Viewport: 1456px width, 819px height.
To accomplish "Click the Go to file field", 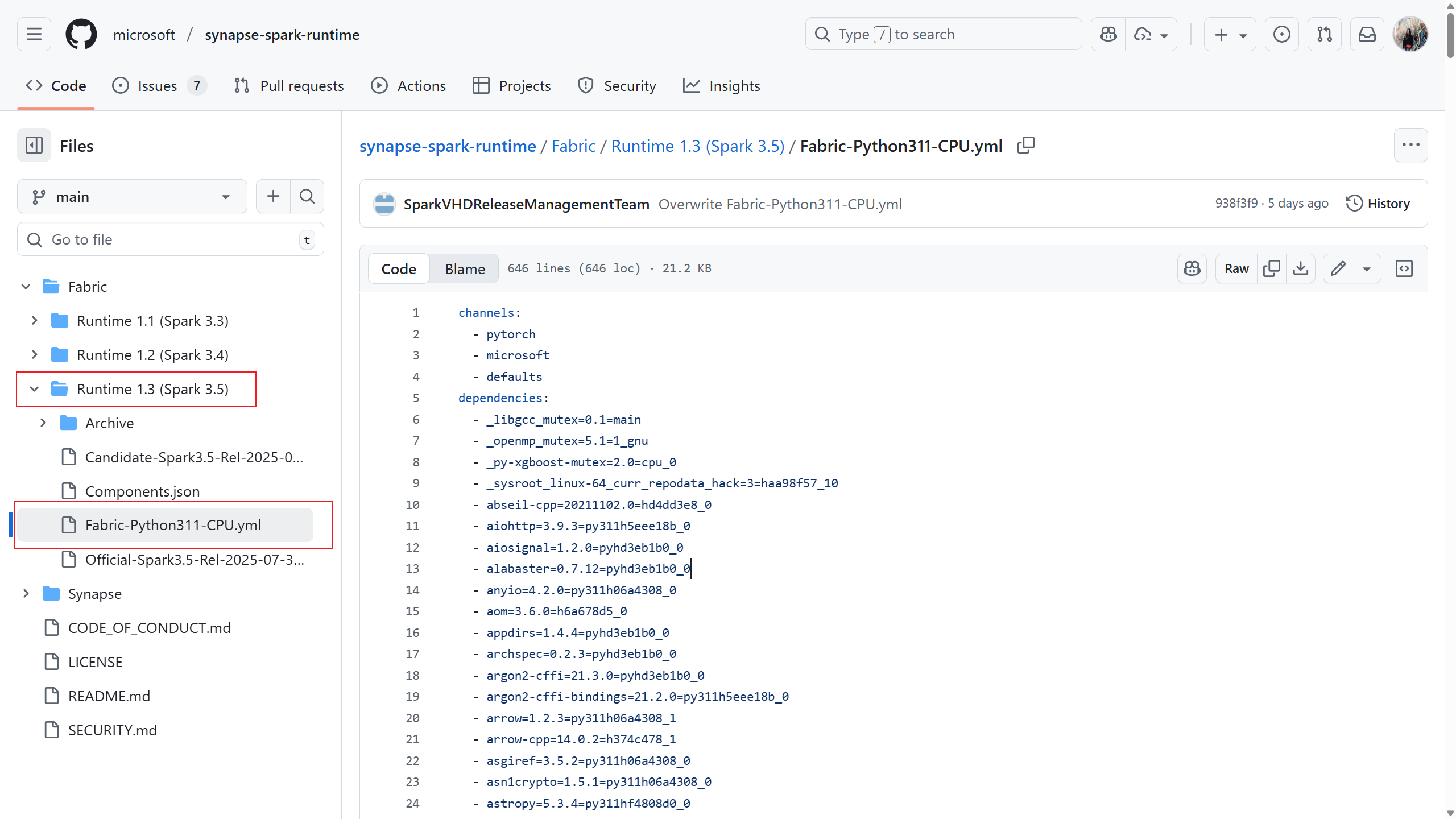I will click(171, 239).
